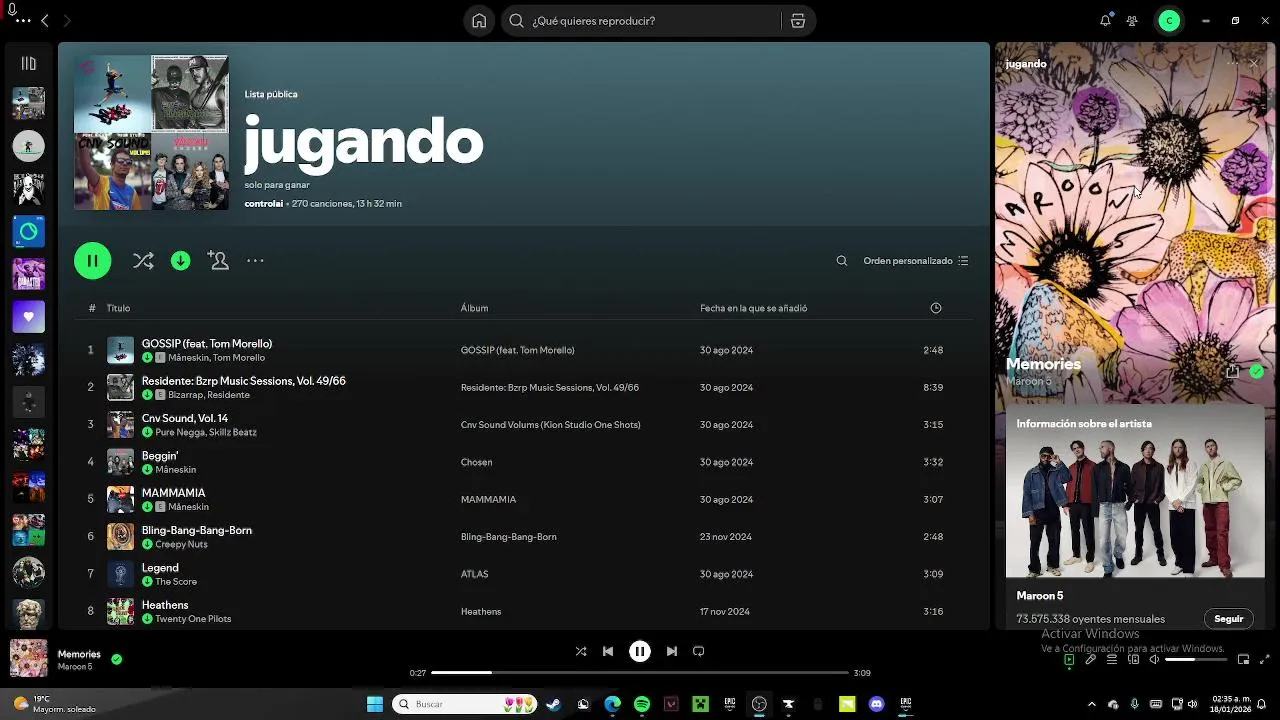The image size is (1280, 720).
Task: Close the Now Playing side panel
Action: [x=1254, y=63]
